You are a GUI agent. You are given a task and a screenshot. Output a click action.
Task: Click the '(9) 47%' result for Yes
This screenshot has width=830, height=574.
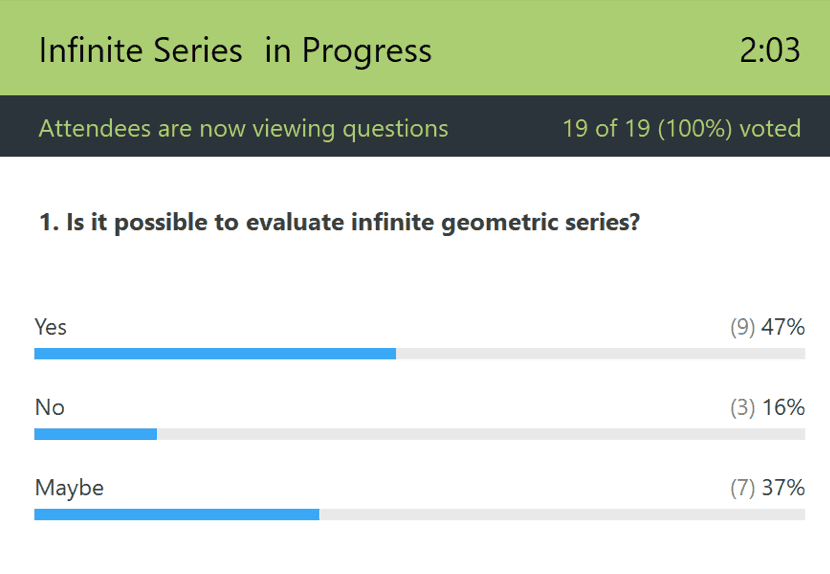[x=767, y=327]
